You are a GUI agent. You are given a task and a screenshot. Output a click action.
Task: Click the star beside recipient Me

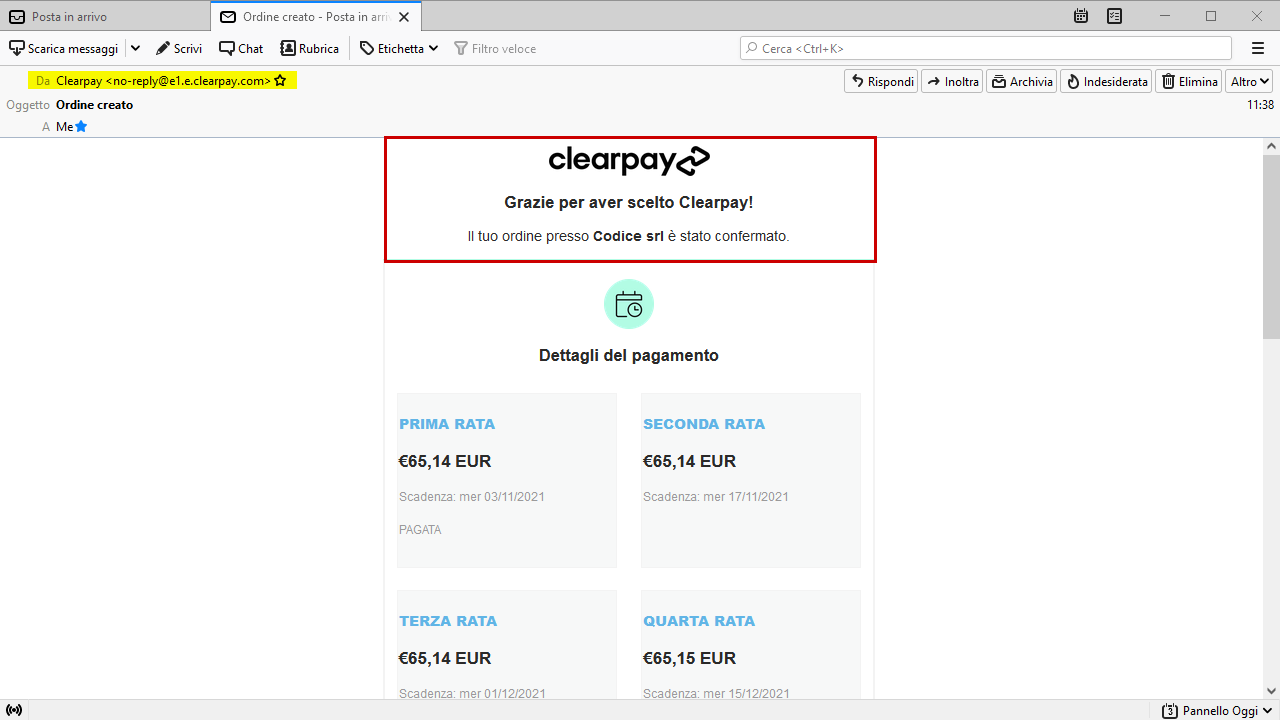(81, 127)
